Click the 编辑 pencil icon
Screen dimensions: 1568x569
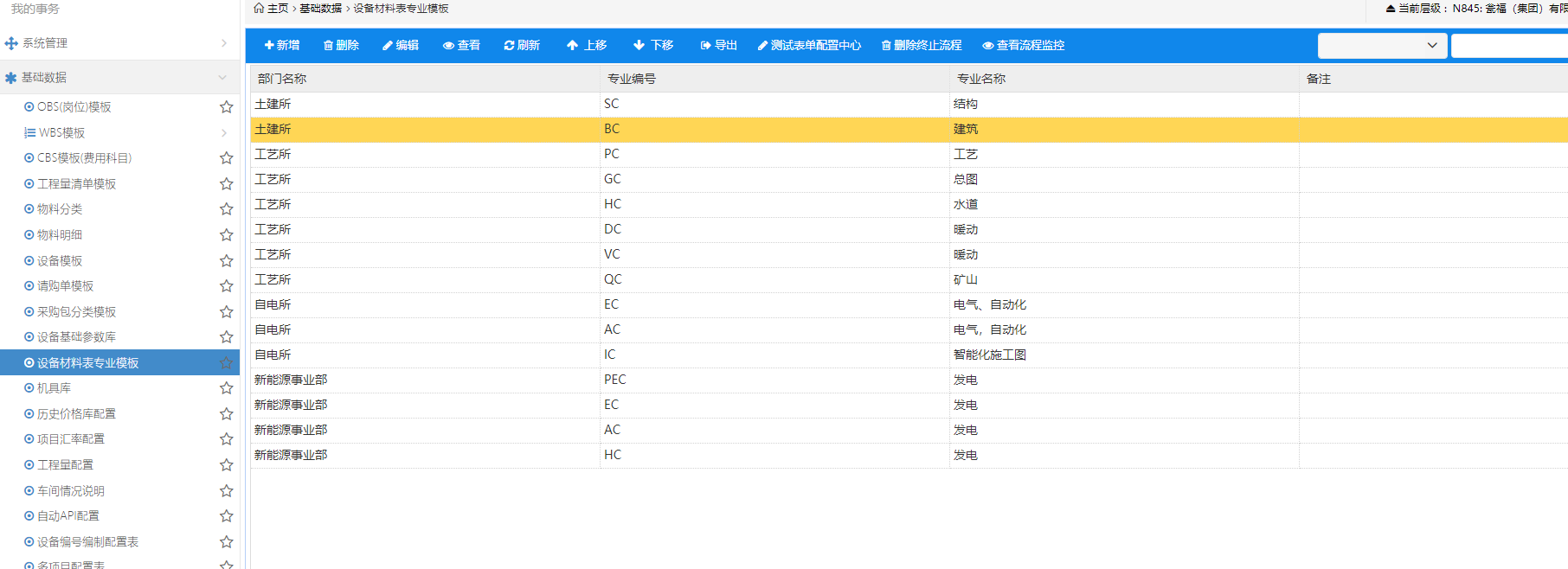point(388,46)
